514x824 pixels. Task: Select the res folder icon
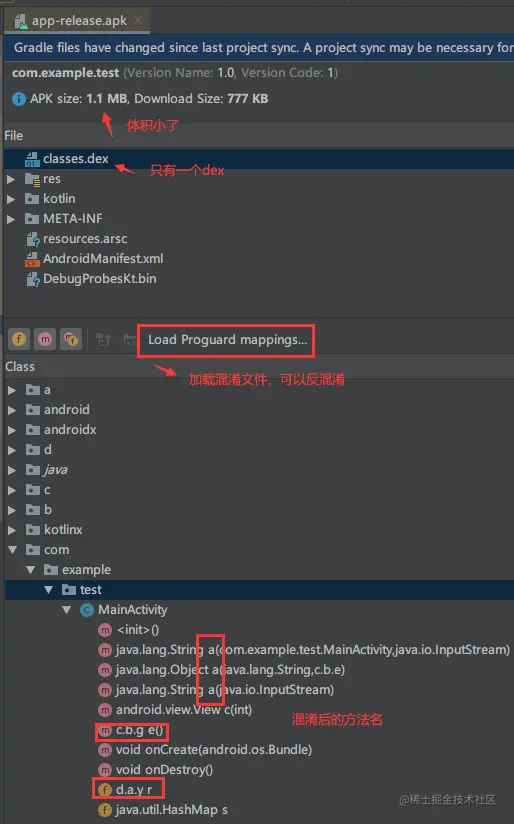32,179
